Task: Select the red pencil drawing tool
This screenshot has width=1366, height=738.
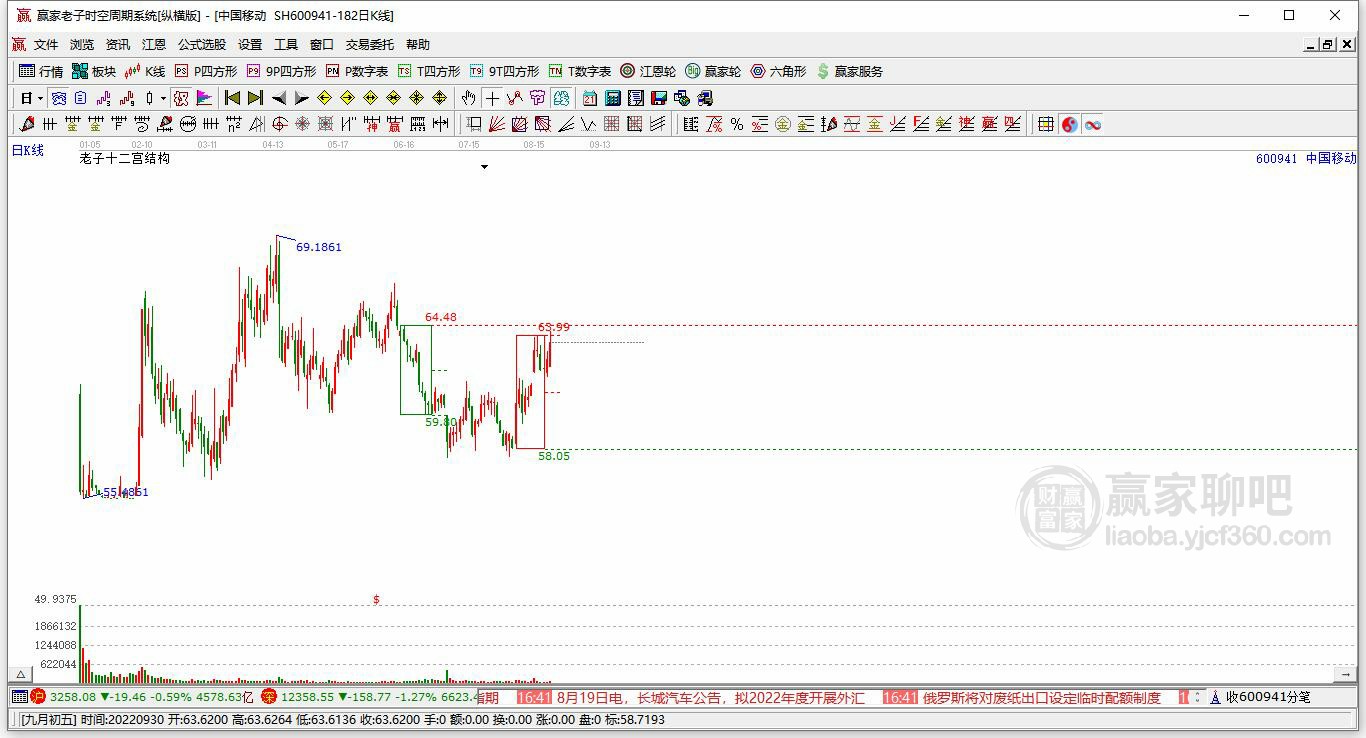Action: (x=27, y=124)
